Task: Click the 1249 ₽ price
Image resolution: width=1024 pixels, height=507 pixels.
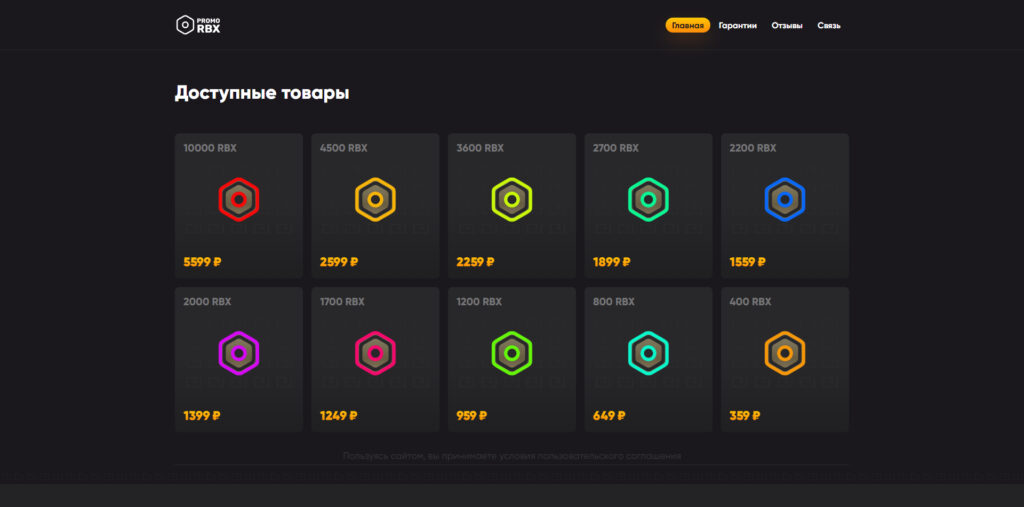Action: 339,416
